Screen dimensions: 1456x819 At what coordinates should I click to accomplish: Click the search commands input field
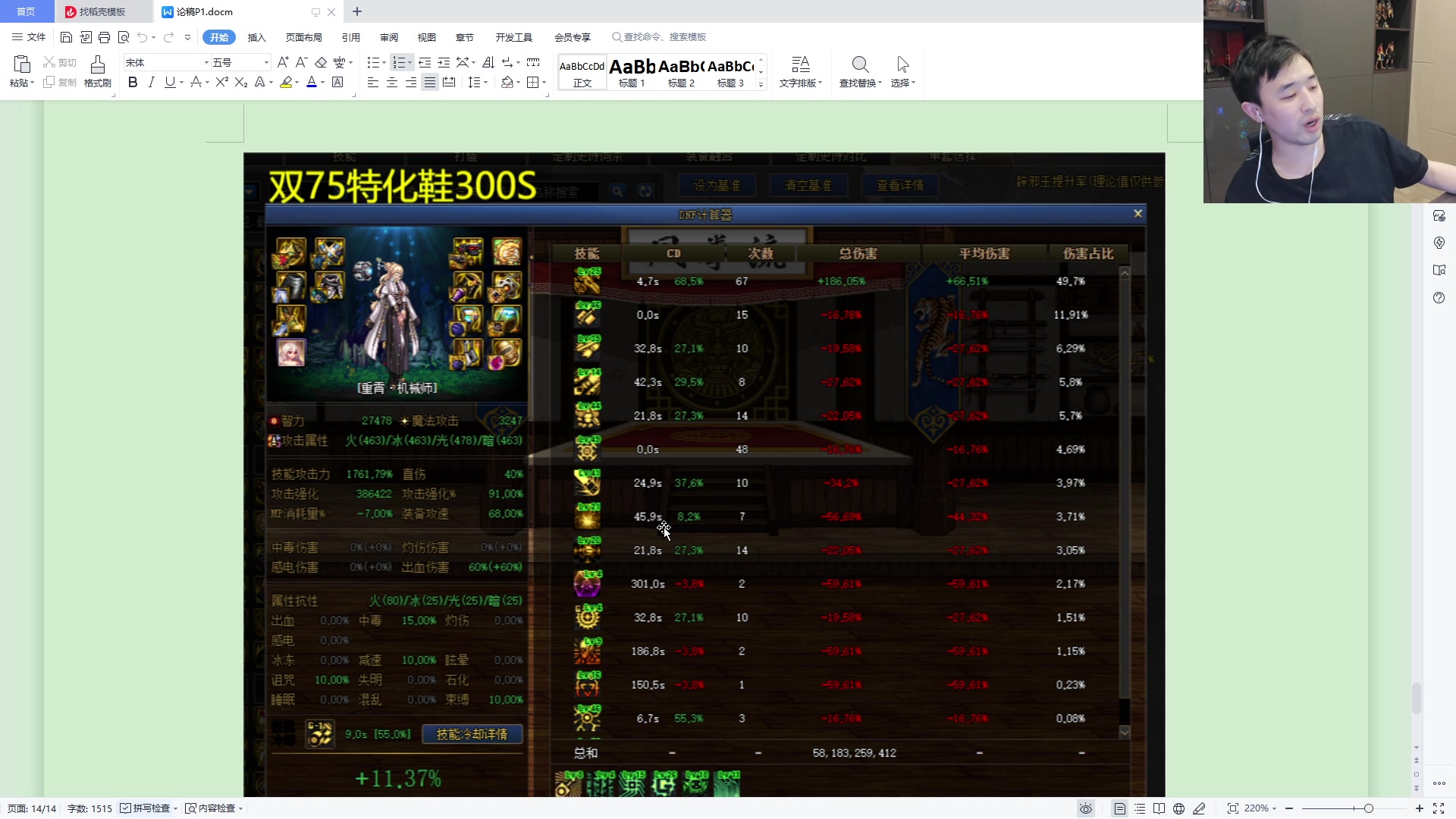pyautogui.click(x=664, y=37)
